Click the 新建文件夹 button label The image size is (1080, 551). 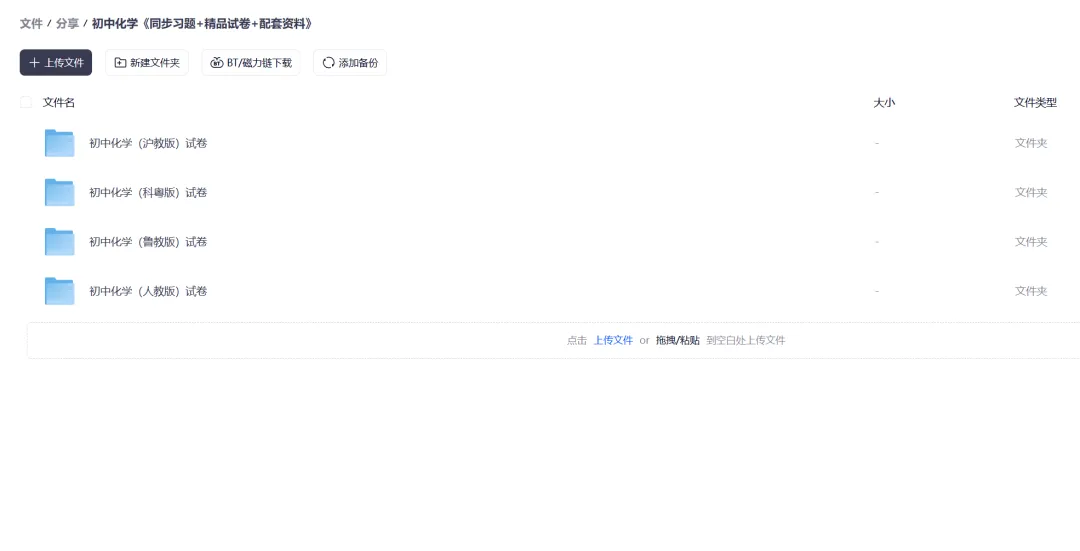point(155,63)
